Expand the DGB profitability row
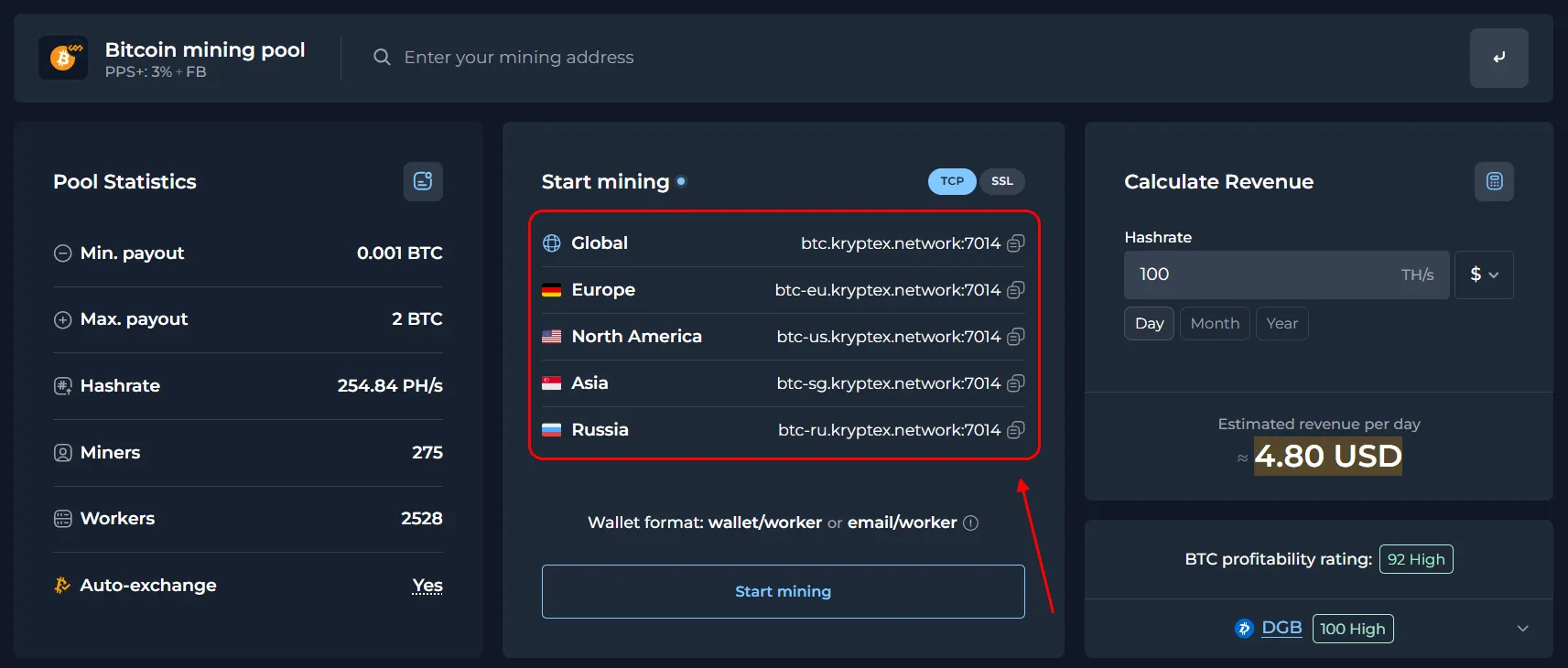This screenshot has height=668, width=1568. click(1522, 629)
